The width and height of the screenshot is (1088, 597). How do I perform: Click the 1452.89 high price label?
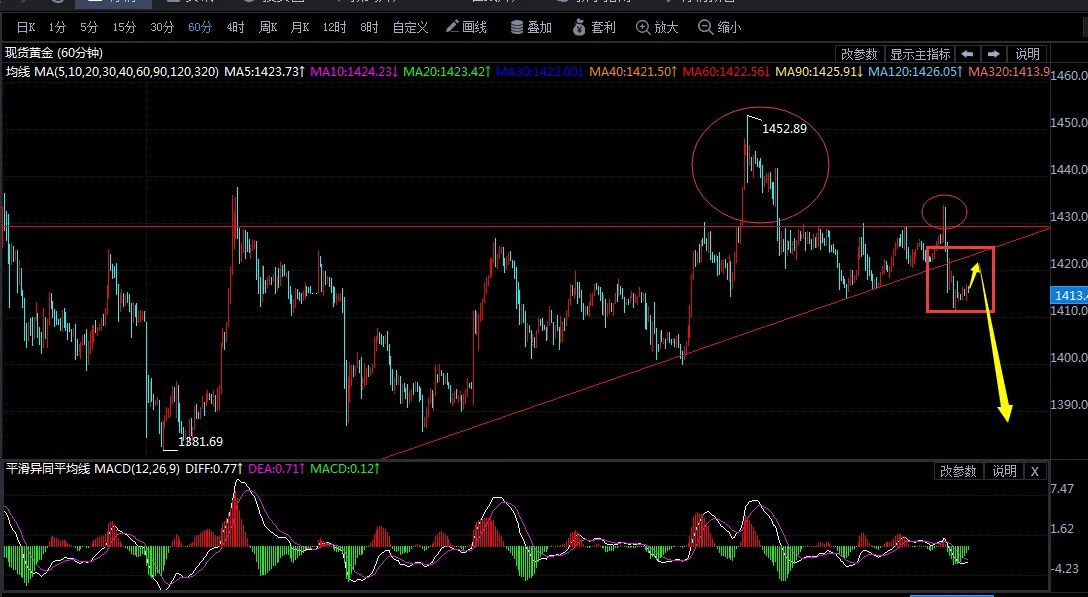point(784,128)
